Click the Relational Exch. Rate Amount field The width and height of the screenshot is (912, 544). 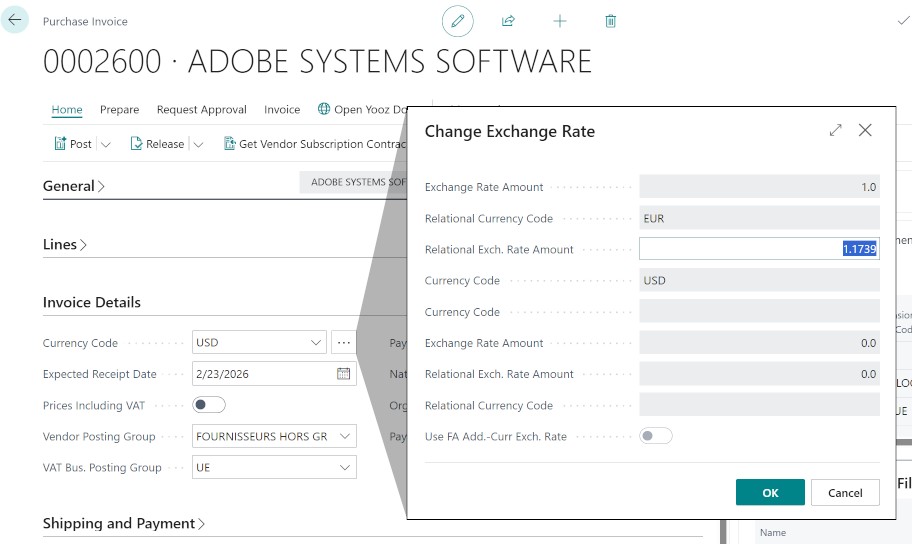[x=758, y=249]
